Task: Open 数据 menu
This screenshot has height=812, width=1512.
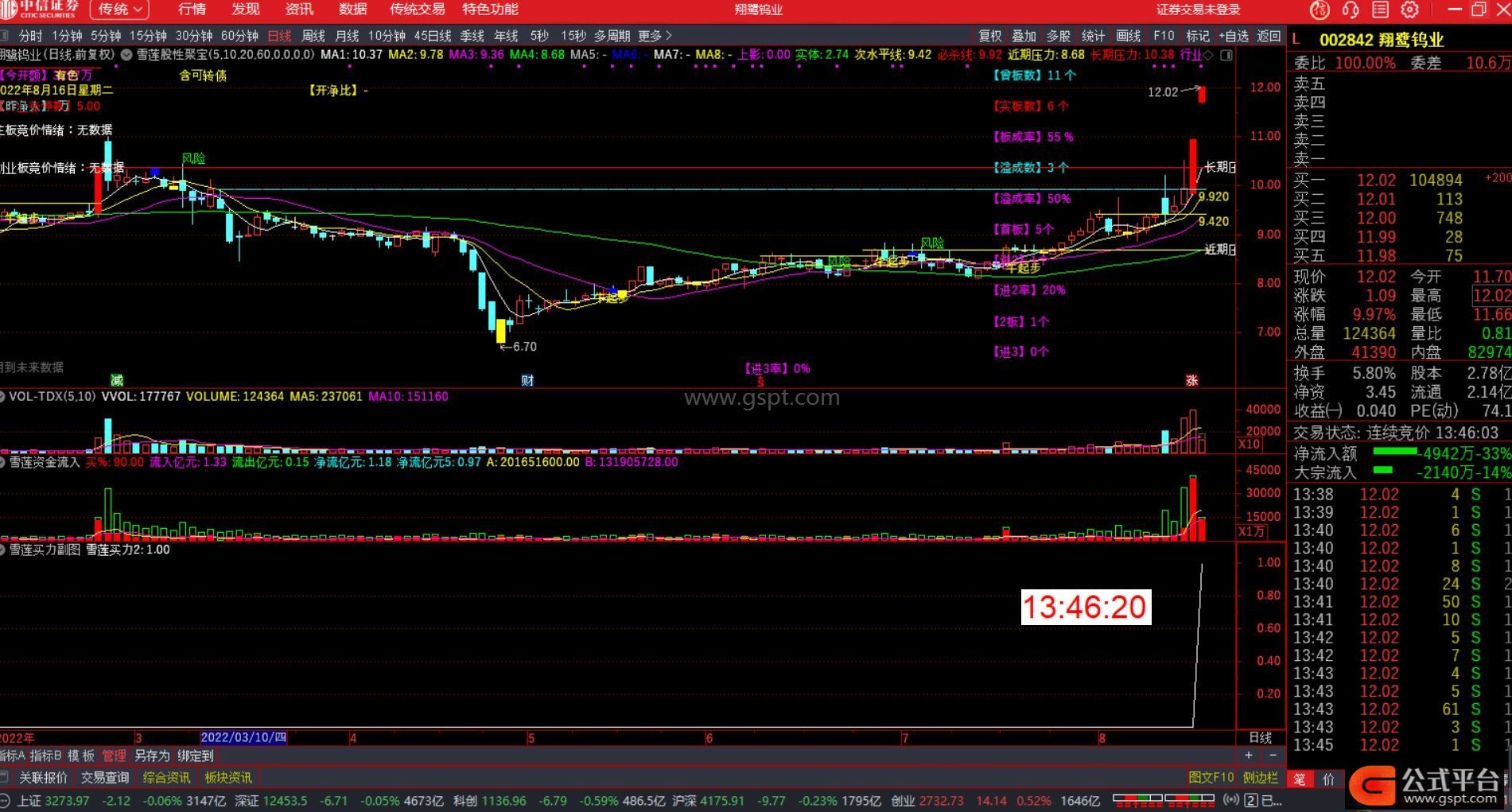Action: [352, 10]
